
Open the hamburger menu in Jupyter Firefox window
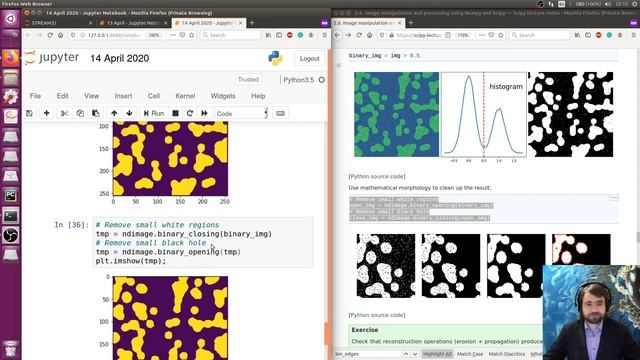click(324, 35)
